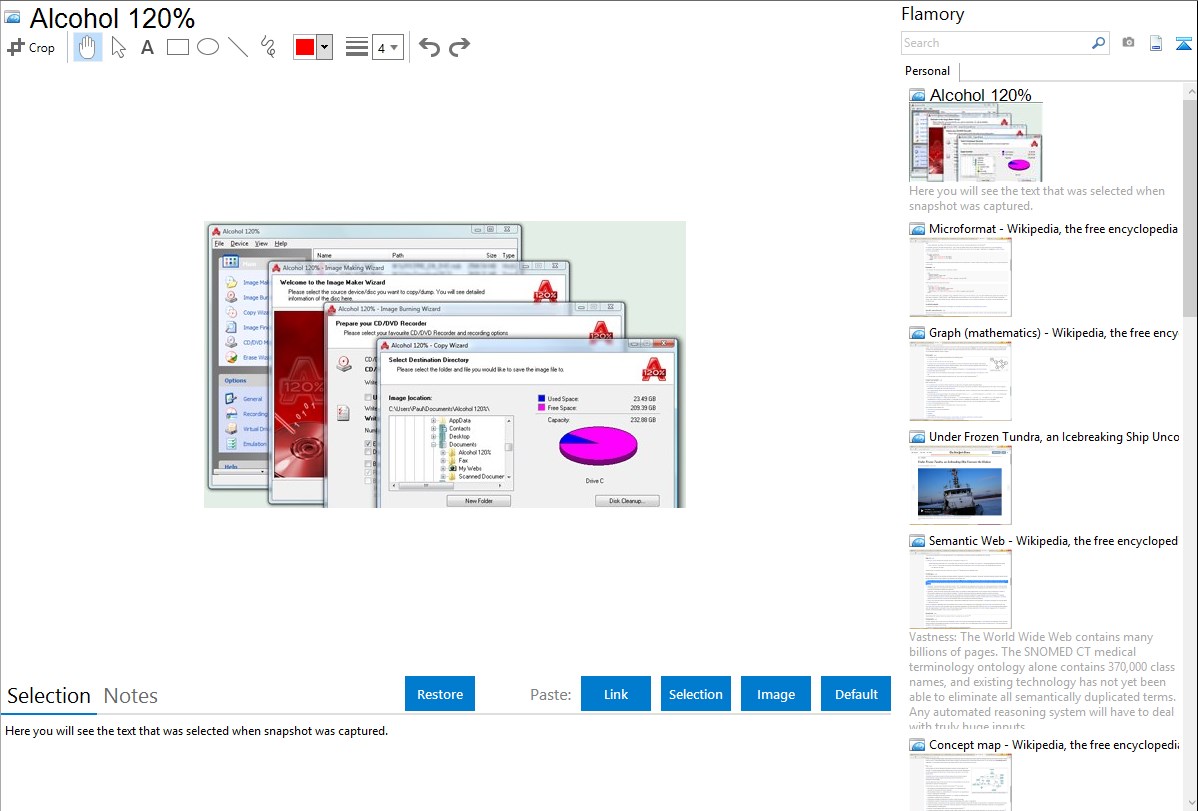The image size is (1198, 811).
Task: Open the Under Frozen Tundra snapshot thumbnail
Action: [960, 485]
